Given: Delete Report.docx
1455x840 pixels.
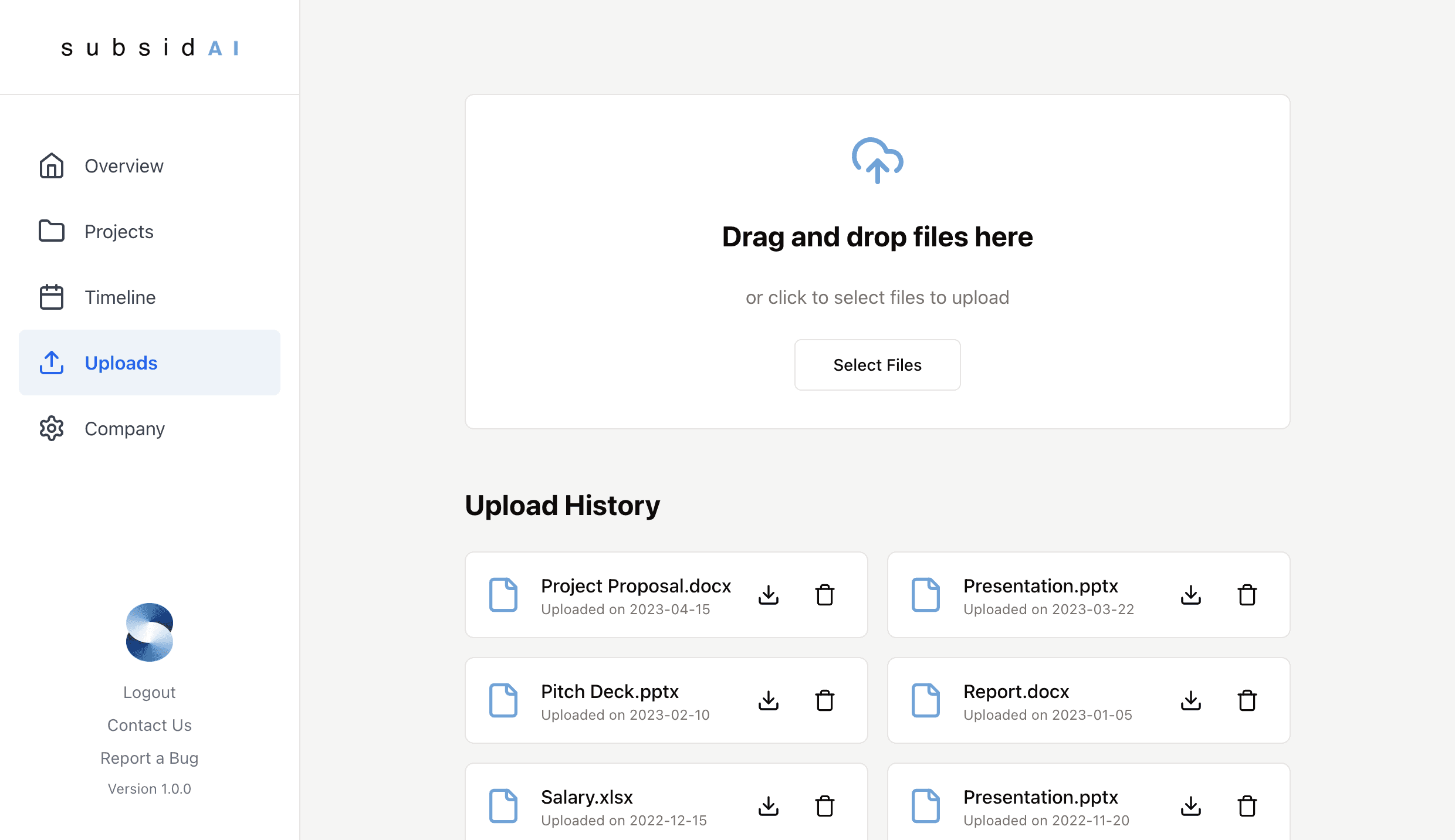Looking at the screenshot, I should click(x=1247, y=700).
